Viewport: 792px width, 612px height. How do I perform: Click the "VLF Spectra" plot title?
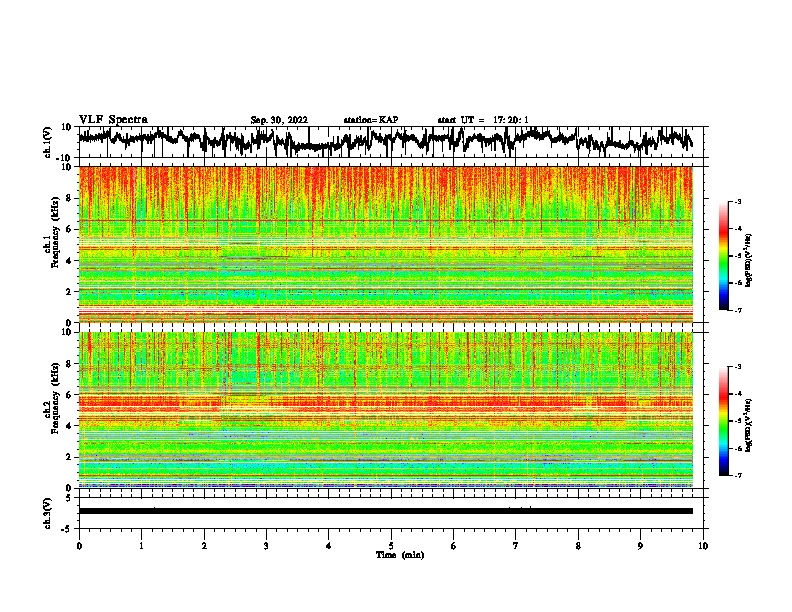click(x=113, y=120)
